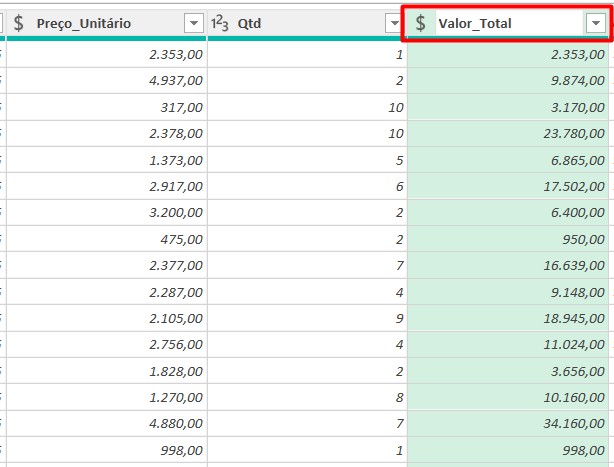Click the currency type icon on Valor_Total
This screenshot has width=614, height=467.
click(421, 23)
